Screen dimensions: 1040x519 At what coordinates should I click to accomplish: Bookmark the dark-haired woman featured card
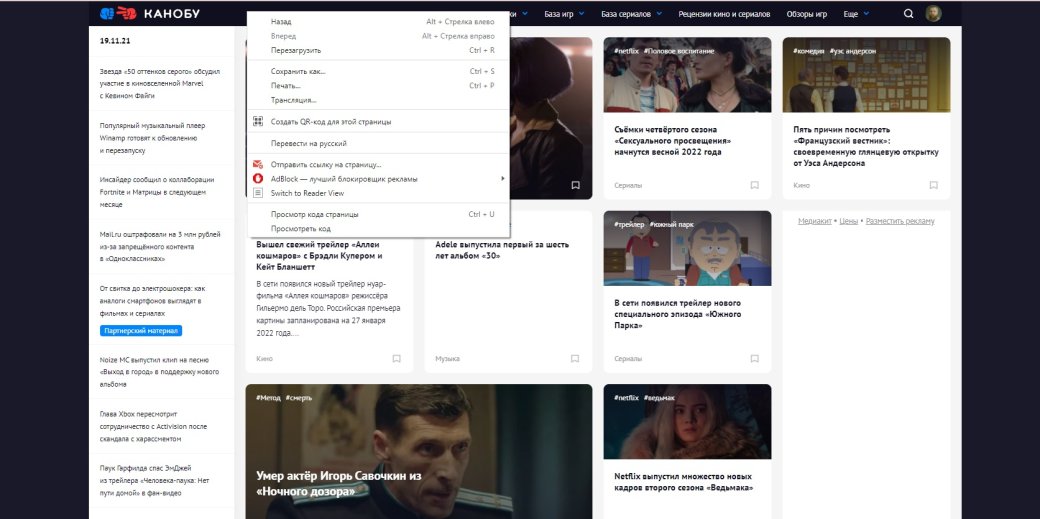click(x=576, y=185)
